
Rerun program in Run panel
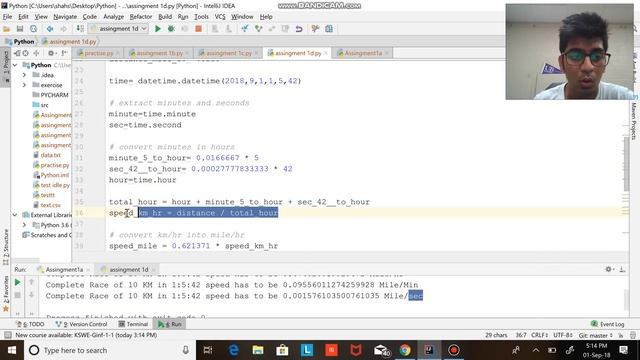(x=17, y=282)
